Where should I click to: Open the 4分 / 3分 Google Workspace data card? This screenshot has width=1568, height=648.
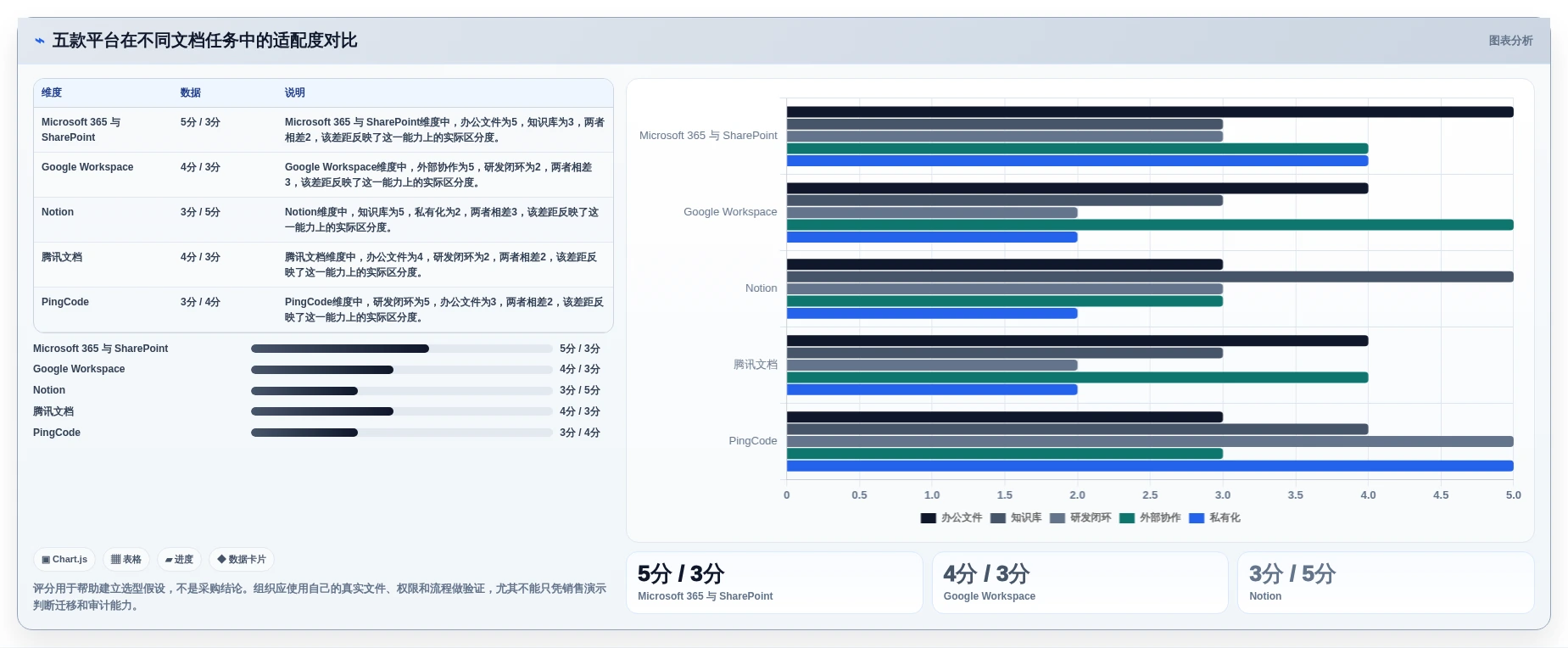click(1080, 583)
